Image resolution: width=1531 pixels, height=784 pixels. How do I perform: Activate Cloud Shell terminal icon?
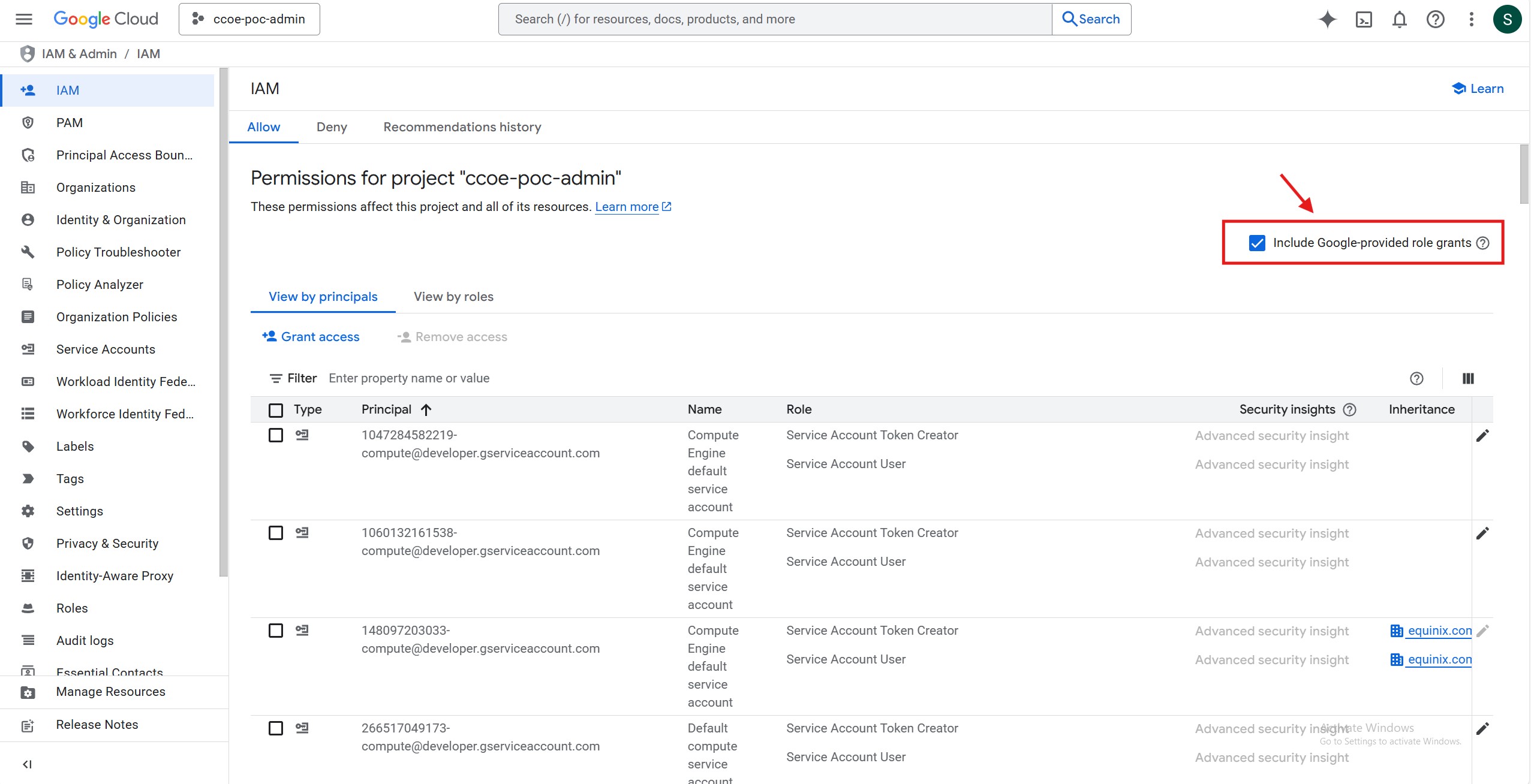tap(1364, 19)
